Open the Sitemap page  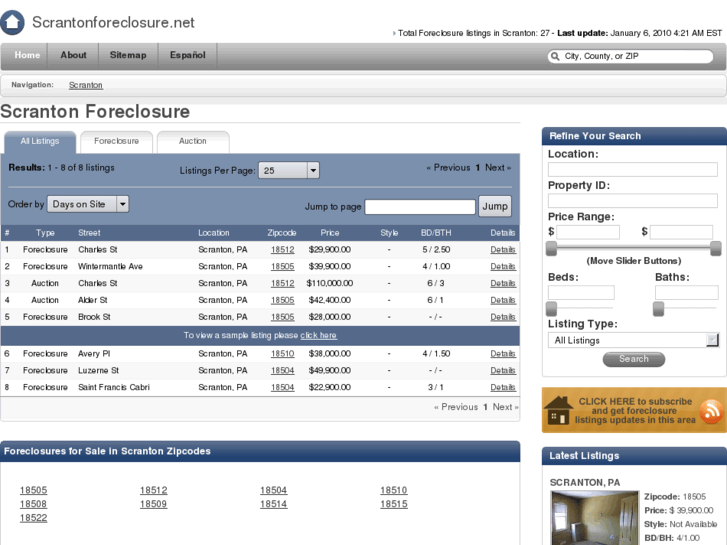128,55
